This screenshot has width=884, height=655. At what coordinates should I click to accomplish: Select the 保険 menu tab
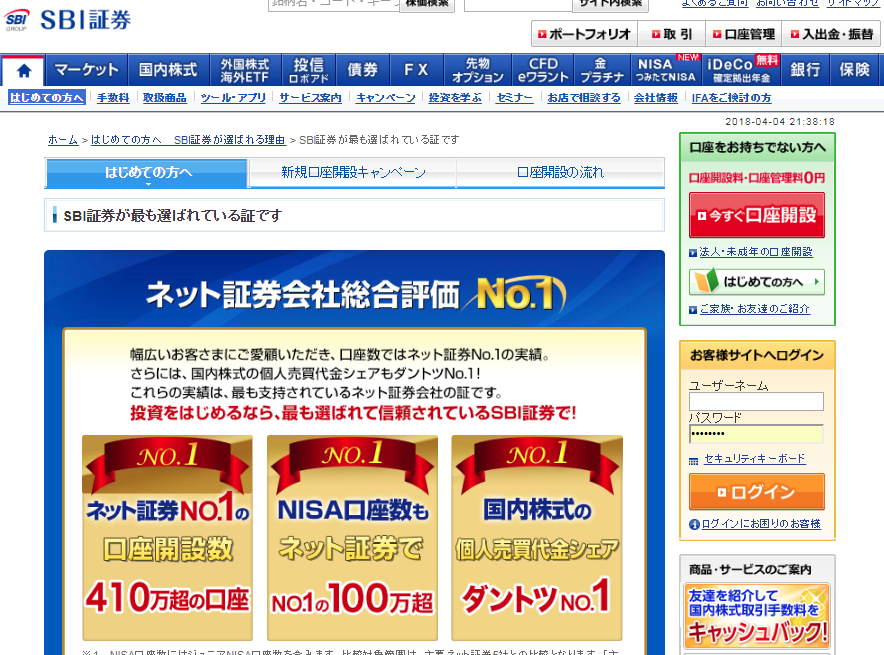point(854,70)
